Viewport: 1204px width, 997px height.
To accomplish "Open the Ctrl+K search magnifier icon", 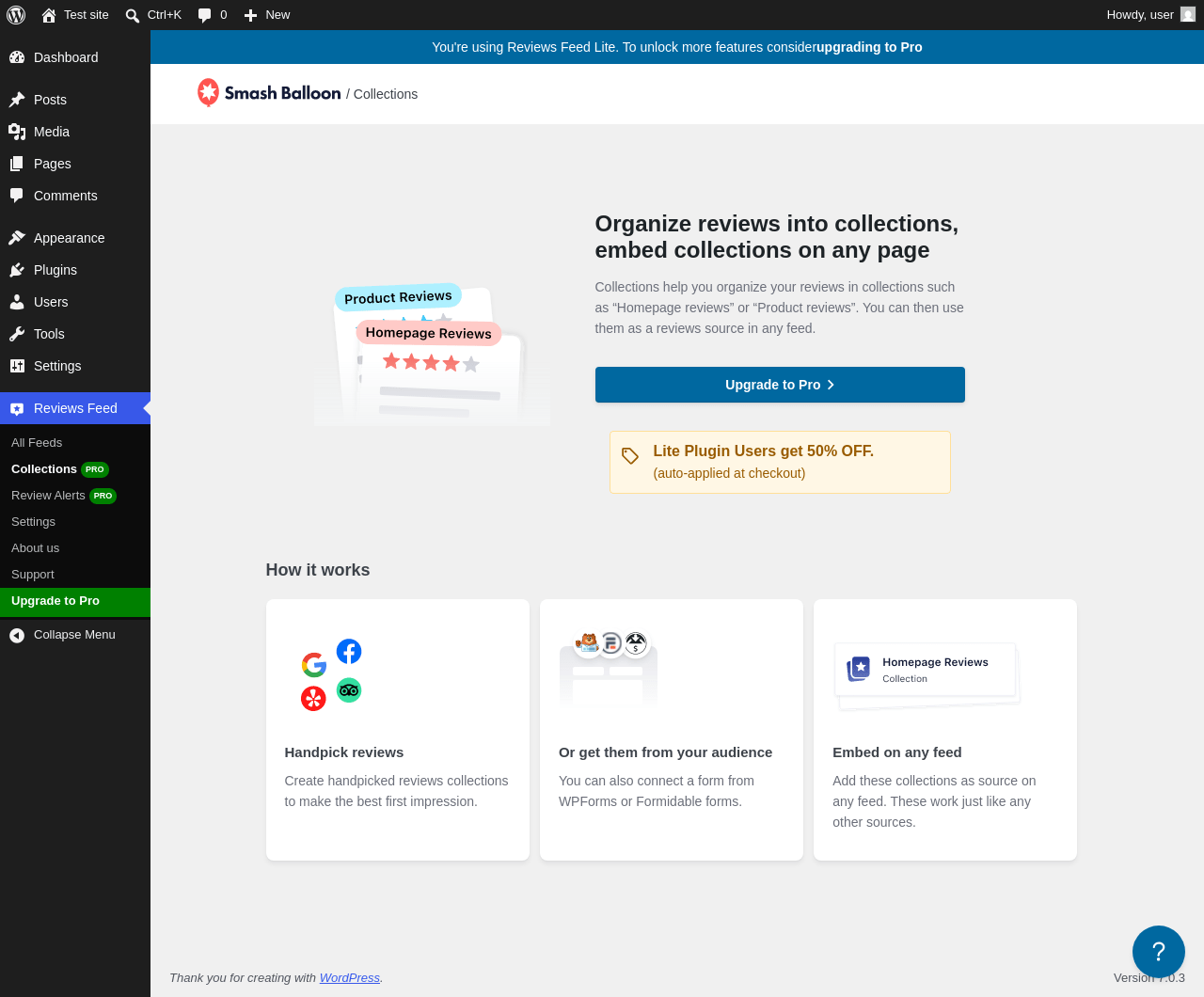I will (133, 15).
